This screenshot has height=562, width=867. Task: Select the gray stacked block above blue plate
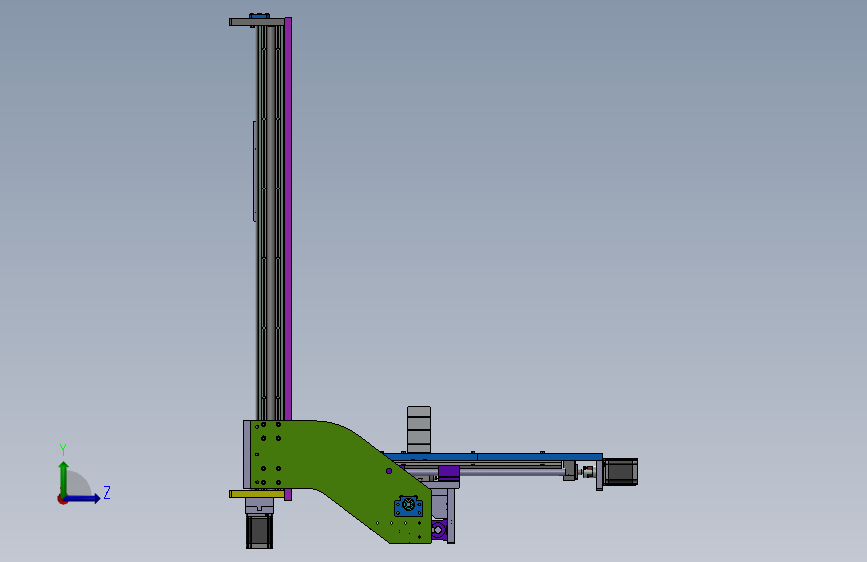pyautogui.click(x=419, y=430)
